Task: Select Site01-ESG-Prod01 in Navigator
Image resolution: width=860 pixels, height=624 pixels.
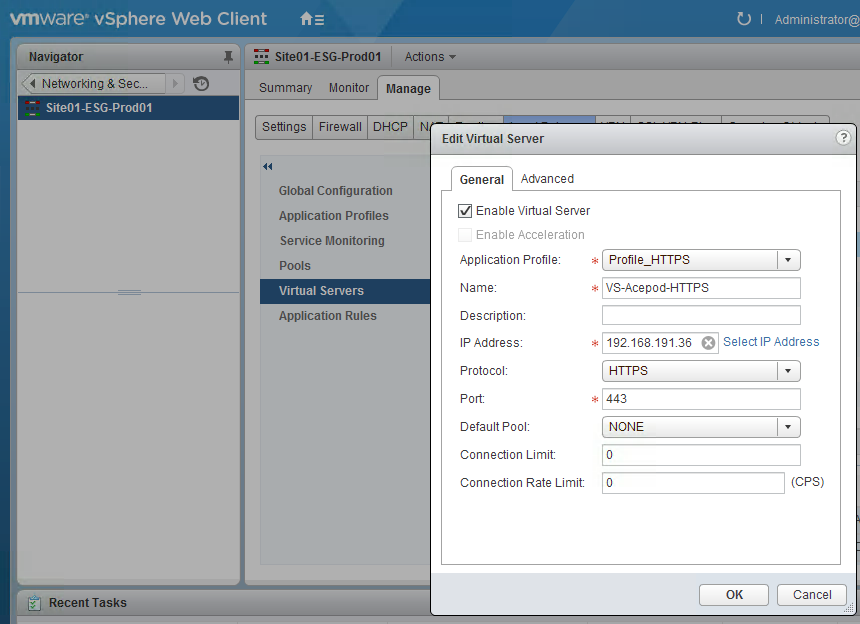Action: point(128,107)
